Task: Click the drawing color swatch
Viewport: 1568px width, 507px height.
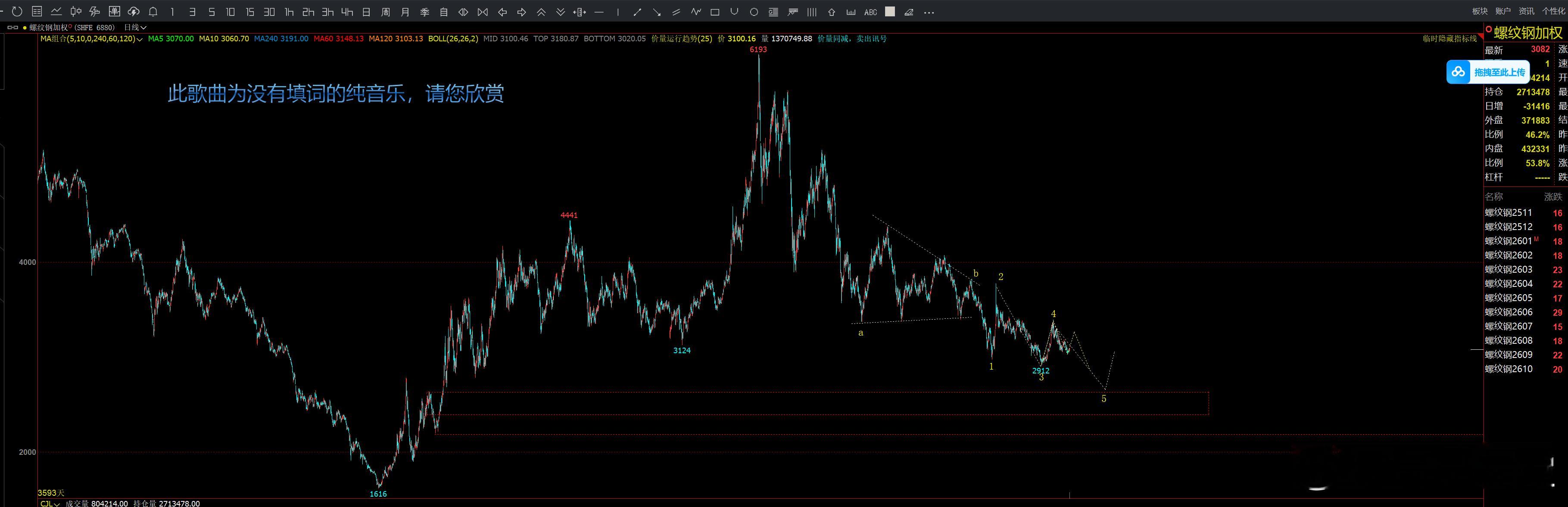Action: 890,12
